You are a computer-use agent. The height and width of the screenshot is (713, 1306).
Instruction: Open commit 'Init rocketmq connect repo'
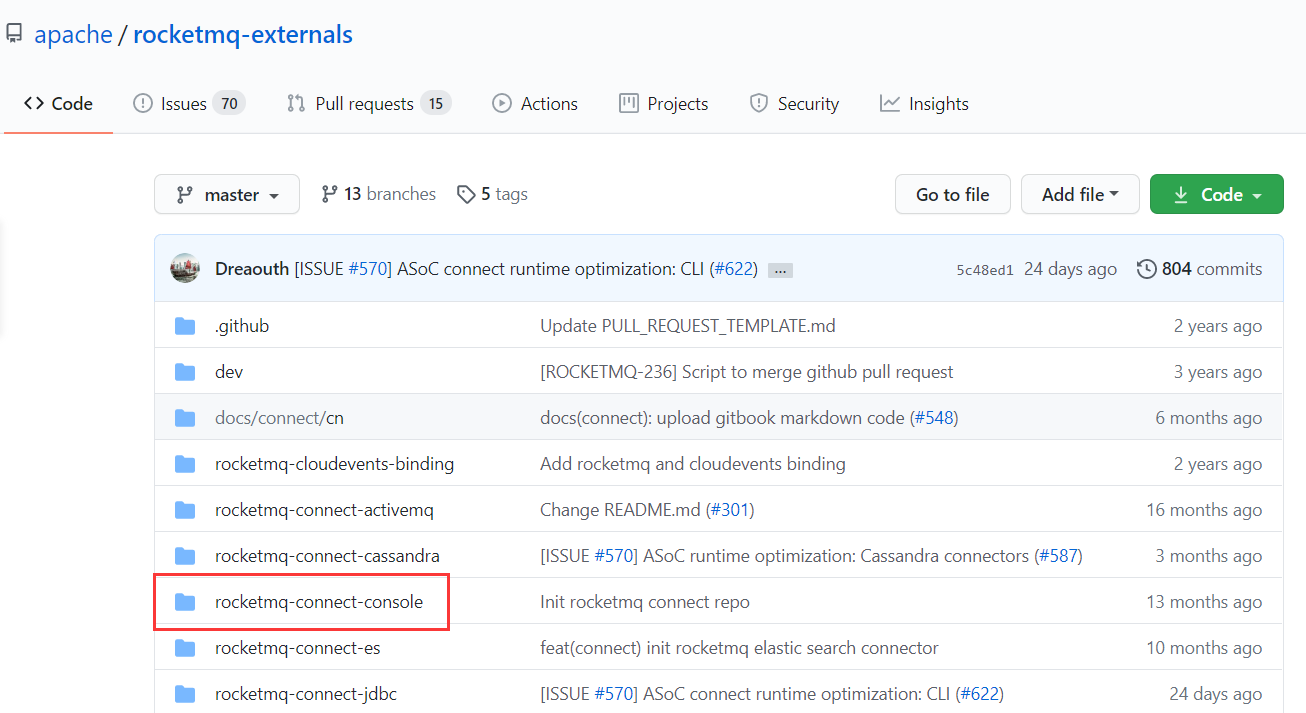click(x=645, y=602)
